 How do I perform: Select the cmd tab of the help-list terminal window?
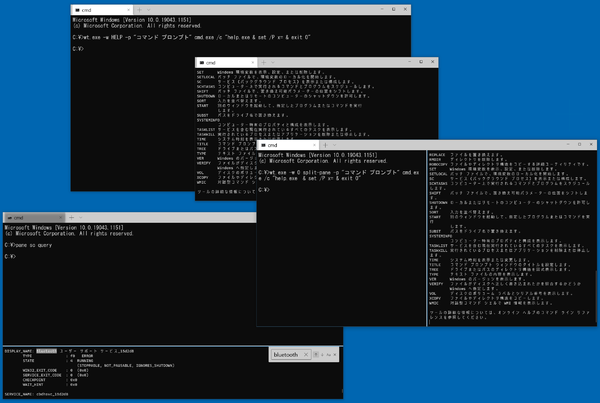click(226, 62)
